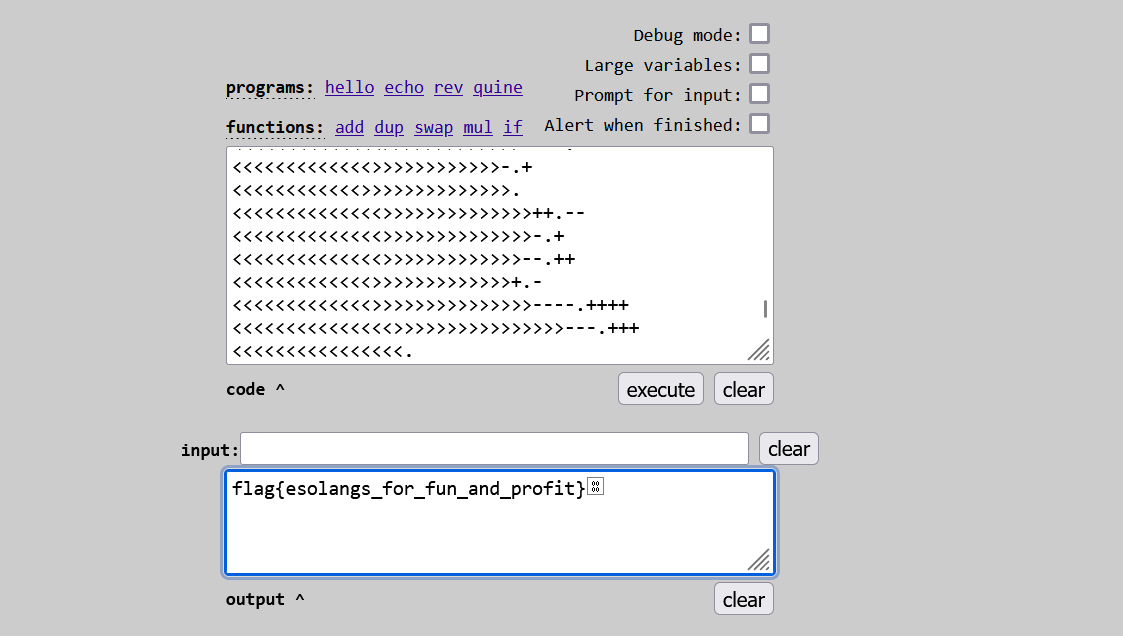Insert the if function snippet
Image resolution: width=1123 pixels, height=636 pixels.
[x=513, y=127]
